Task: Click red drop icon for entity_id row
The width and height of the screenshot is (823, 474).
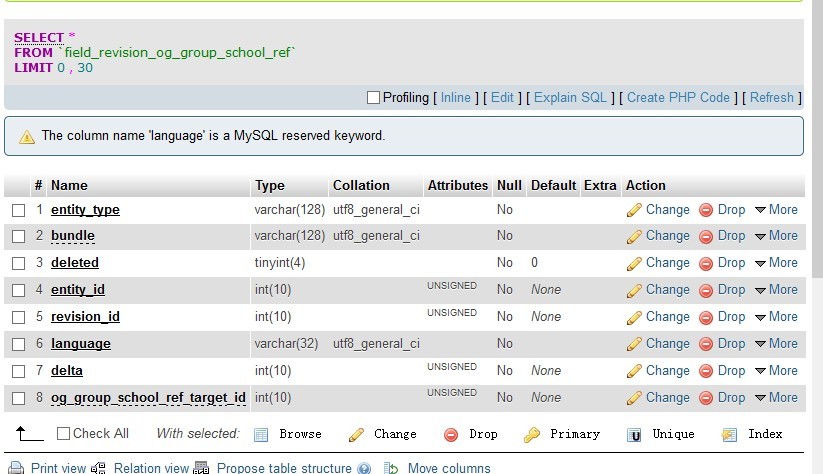Action: [x=706, y=290]
